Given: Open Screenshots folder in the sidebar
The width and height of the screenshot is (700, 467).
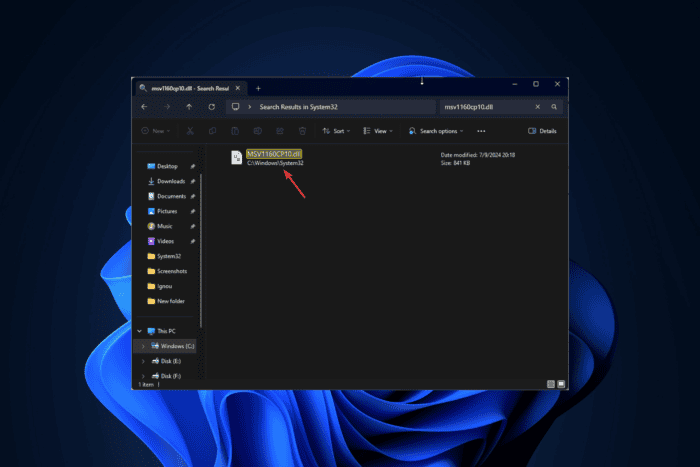Looking at the screenshot, I should (x=172, y=271).
